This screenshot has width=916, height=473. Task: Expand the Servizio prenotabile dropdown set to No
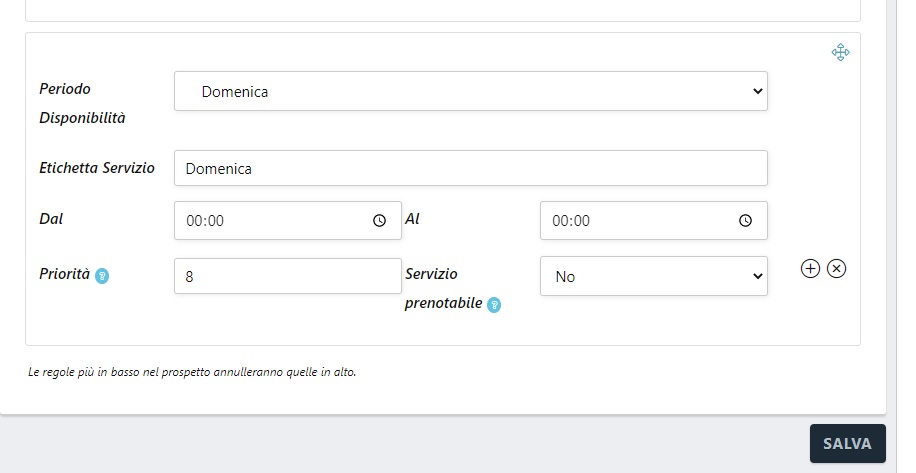[x=653, y=276]
